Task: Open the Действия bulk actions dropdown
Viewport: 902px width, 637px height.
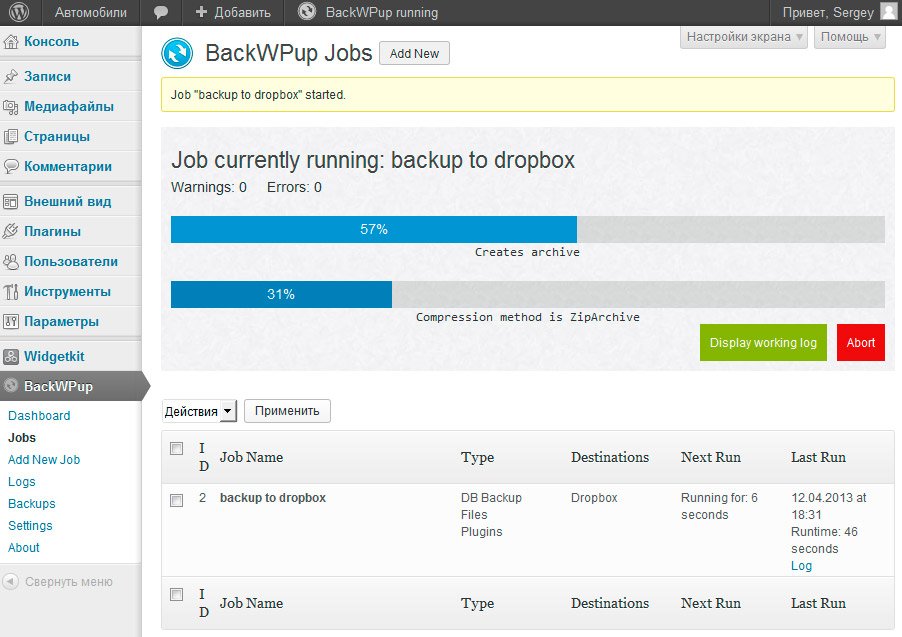Action: pyautogui.click(x=199, y=411)
